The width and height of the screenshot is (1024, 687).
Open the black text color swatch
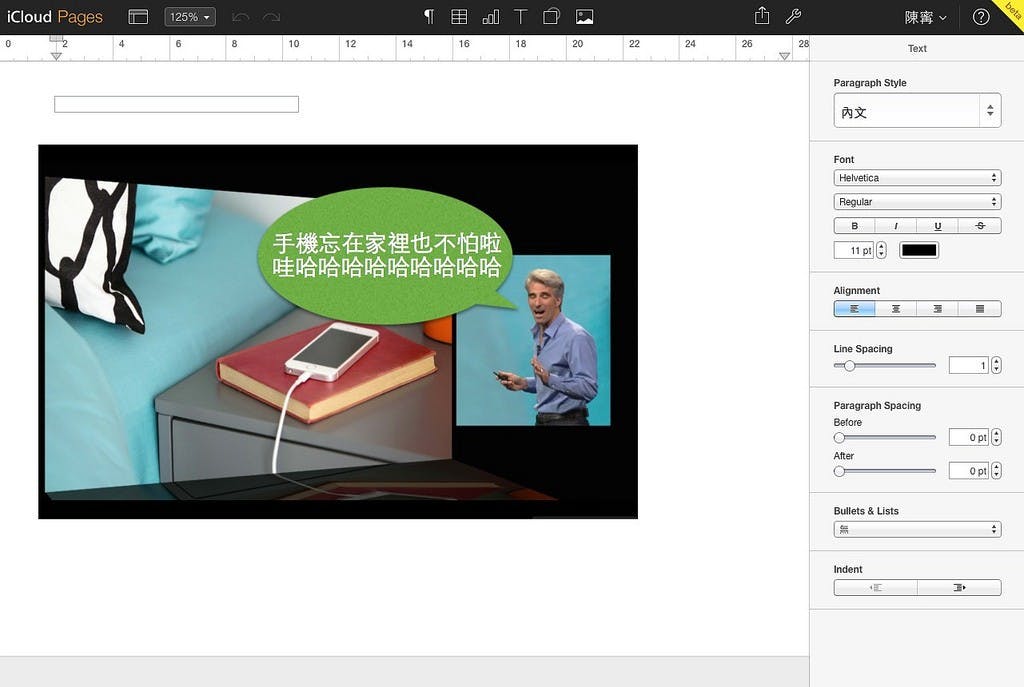[x=919, y=250]
